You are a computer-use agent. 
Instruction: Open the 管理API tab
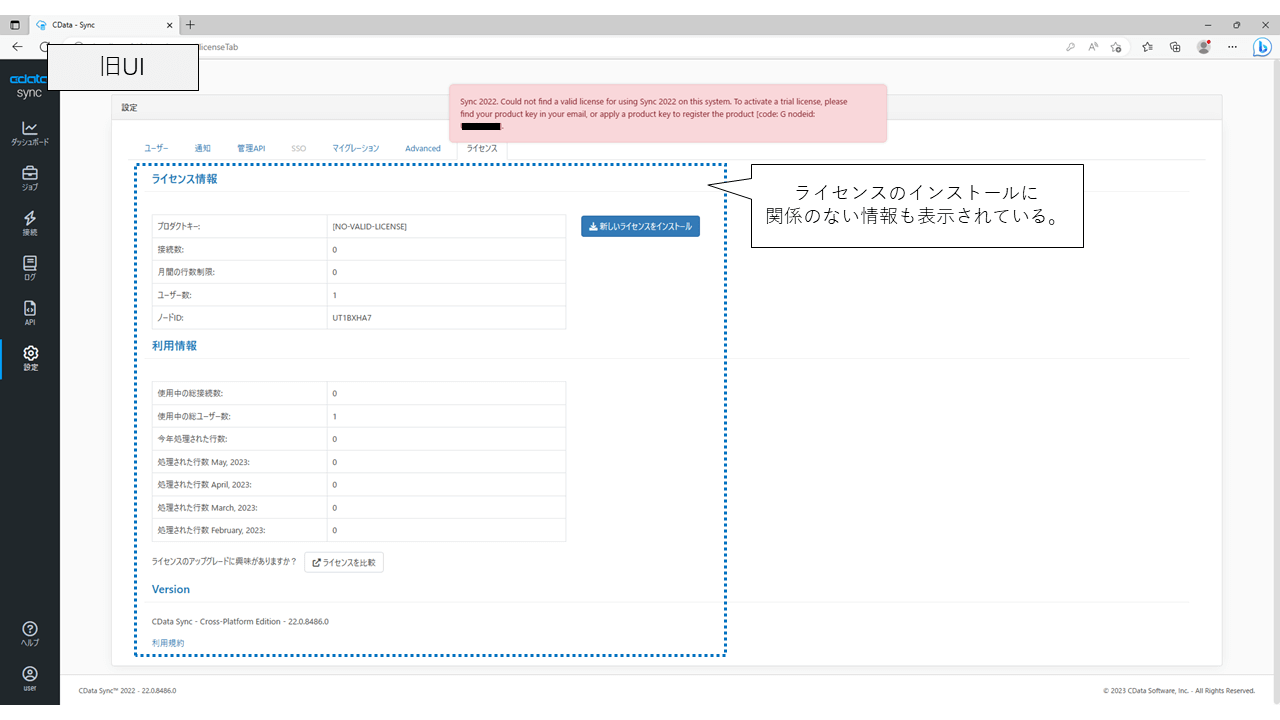(251, 148)
